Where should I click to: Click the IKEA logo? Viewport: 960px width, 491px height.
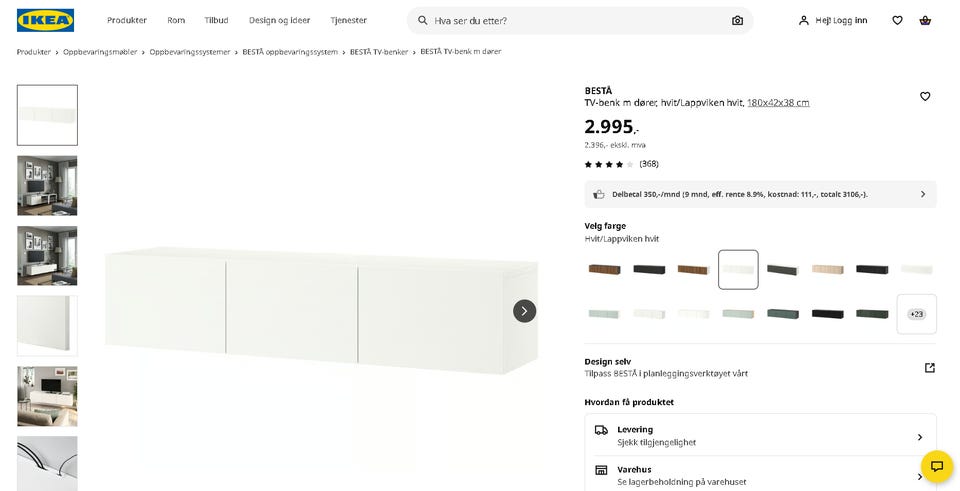pos(45,20)
